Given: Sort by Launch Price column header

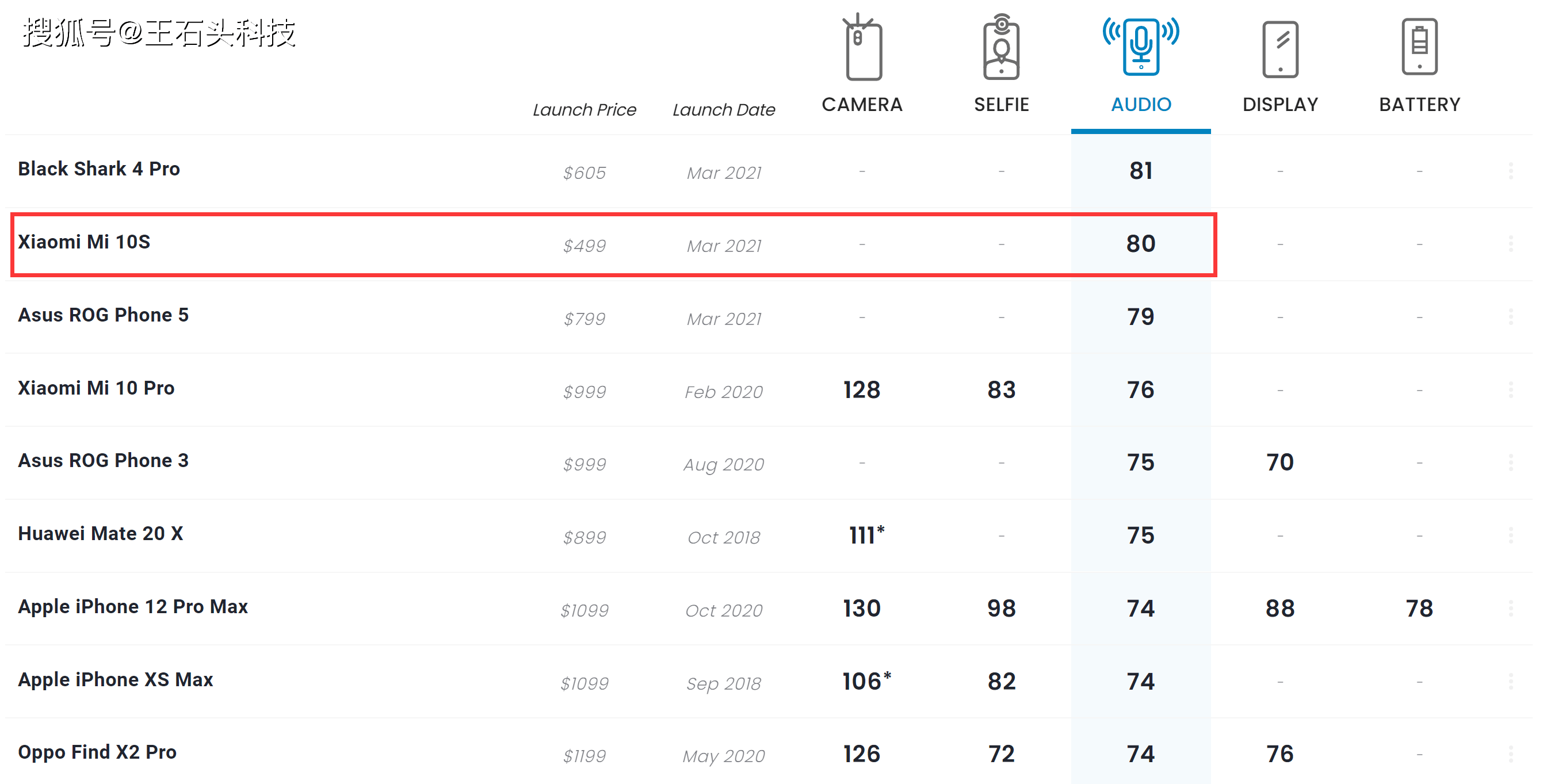Looking at the screenshot, I should 585,110.
